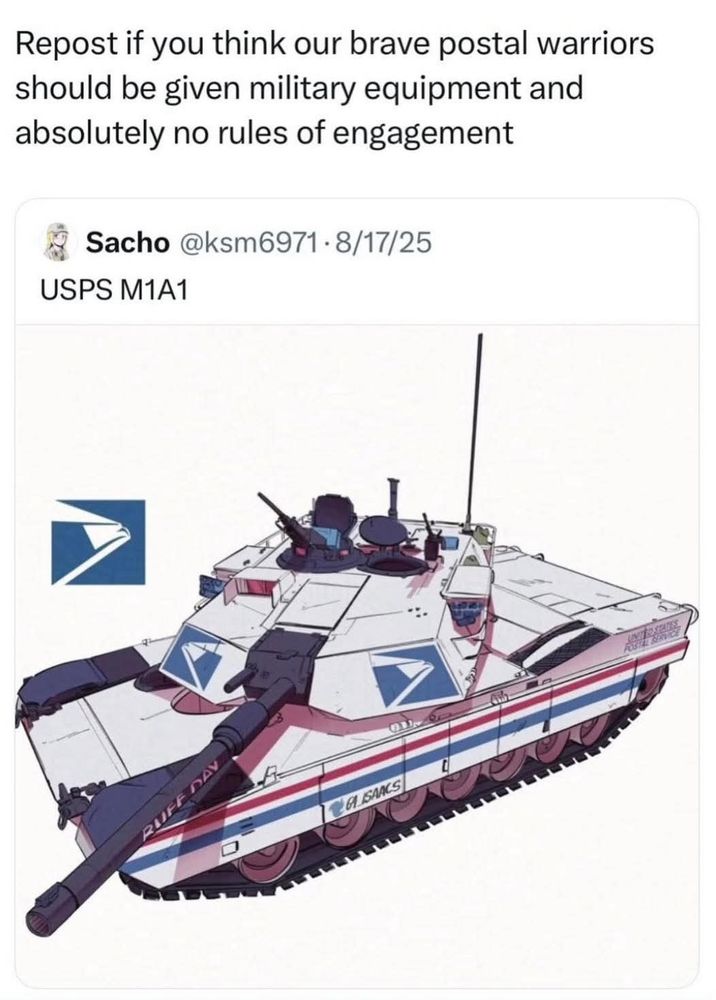Screen dimensions: 716x1000
Task: Click the standalone USPS eagle logo
Action: (x=98, y=542)
